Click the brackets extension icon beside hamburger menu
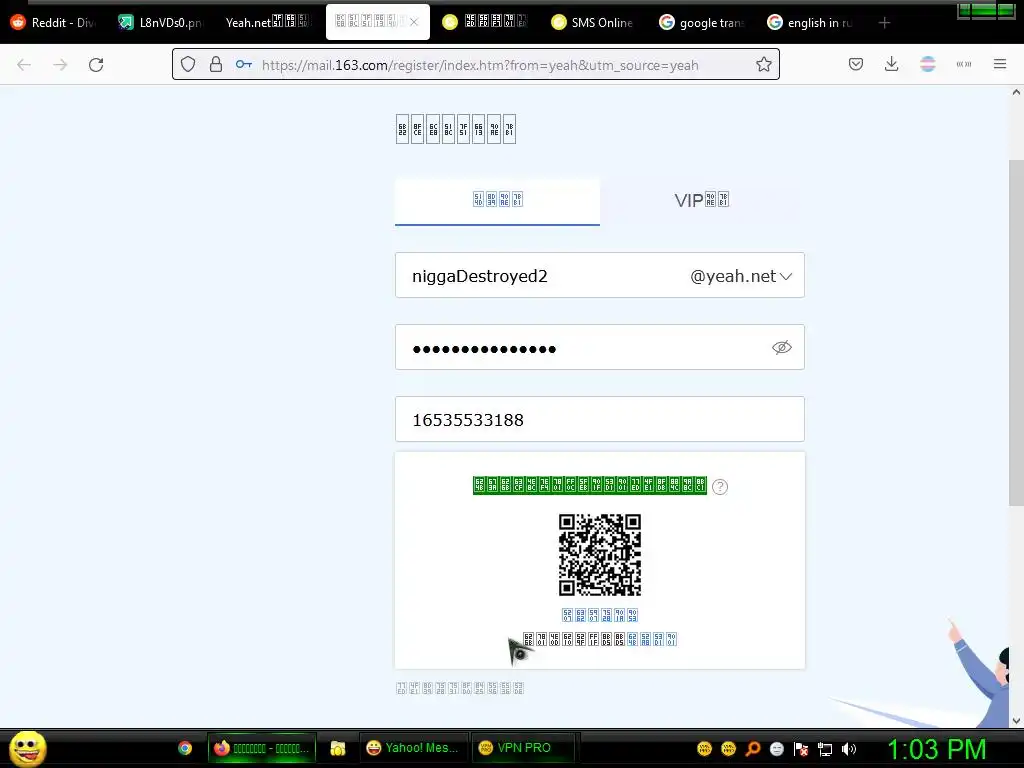 pyautogui.click(x=964, y=64)
